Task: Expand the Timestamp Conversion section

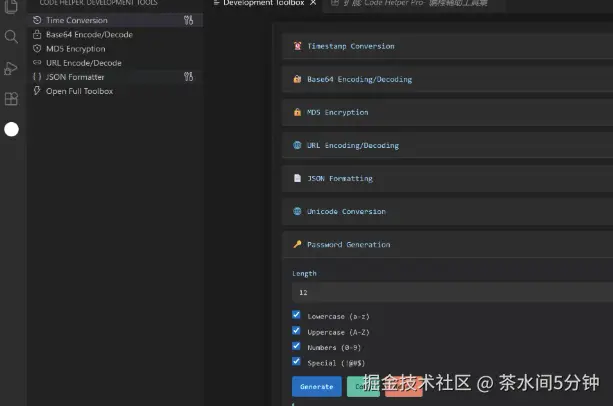Action: point(448,46)
